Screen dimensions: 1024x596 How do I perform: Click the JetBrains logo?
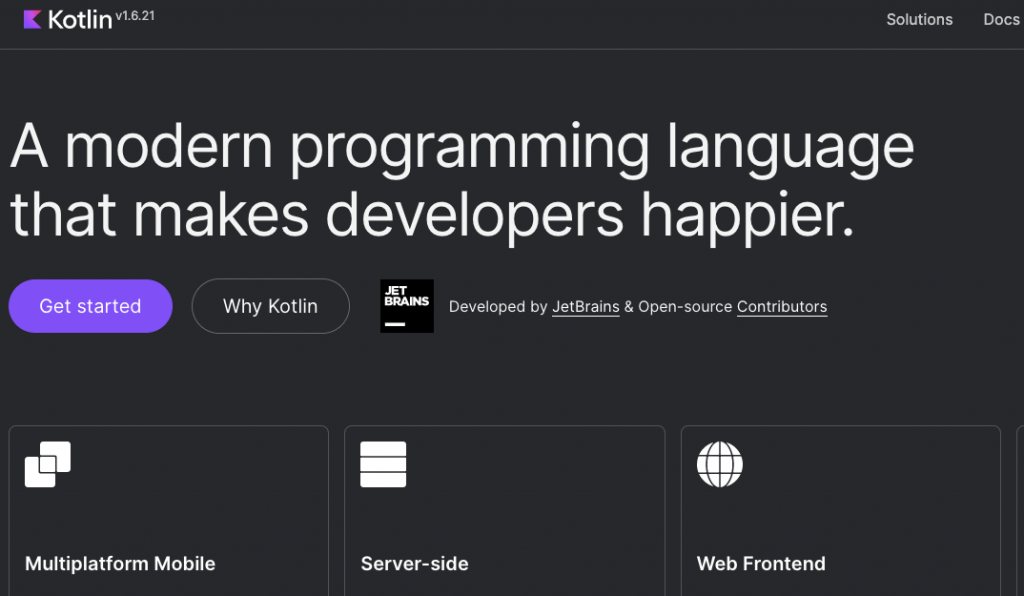[x=407, y=306]
